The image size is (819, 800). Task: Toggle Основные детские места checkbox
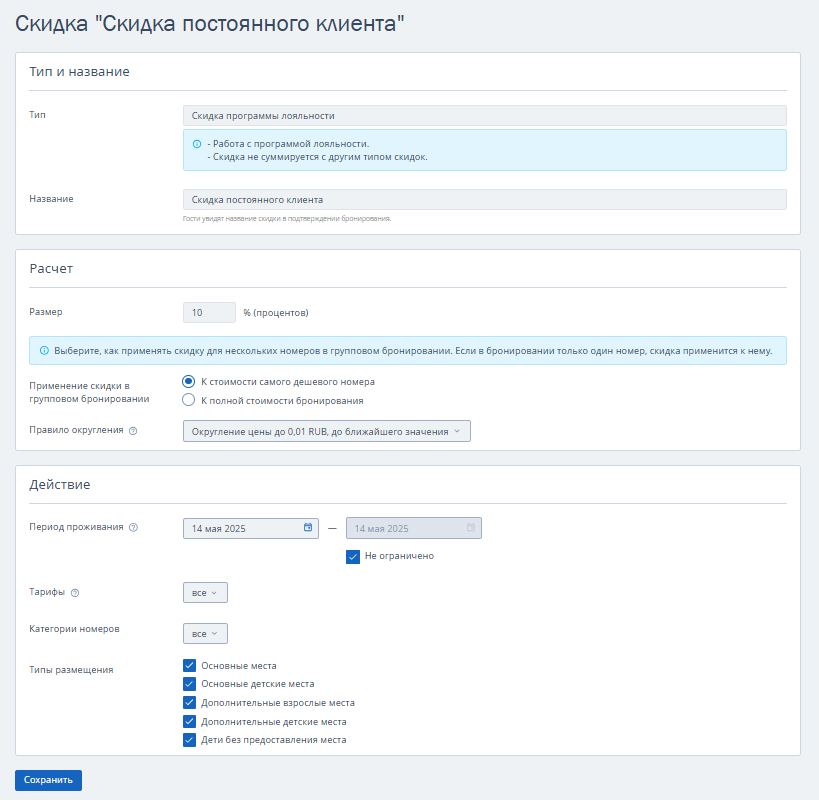point(190,684)
